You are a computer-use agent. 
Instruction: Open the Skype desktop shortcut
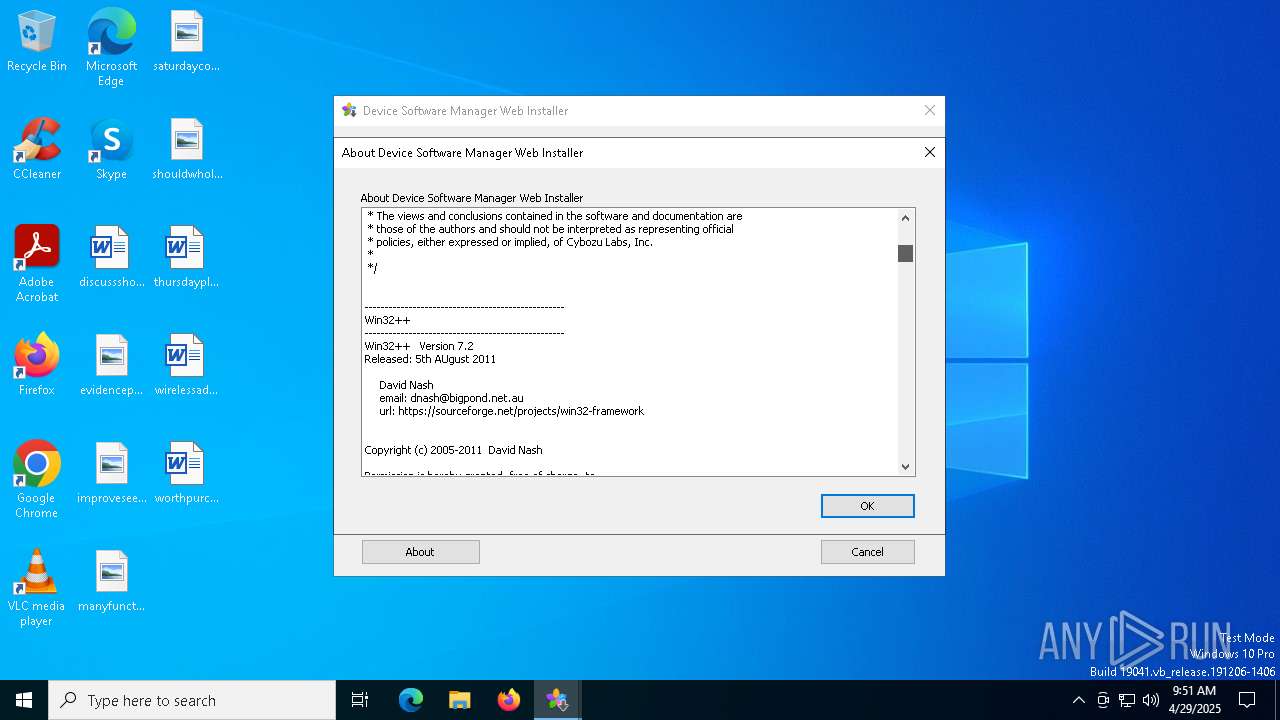tap(111, 150)
